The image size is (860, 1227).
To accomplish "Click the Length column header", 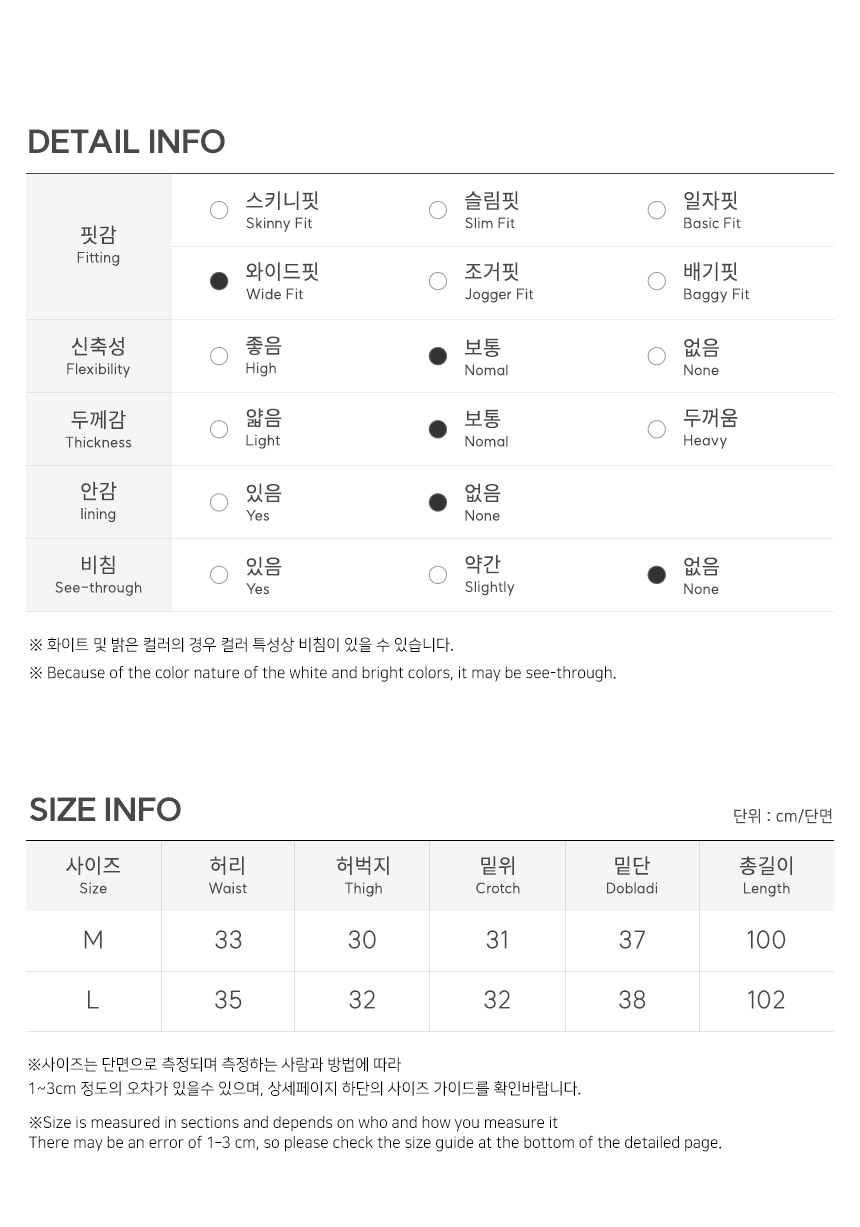I will [x=767, y=876].
